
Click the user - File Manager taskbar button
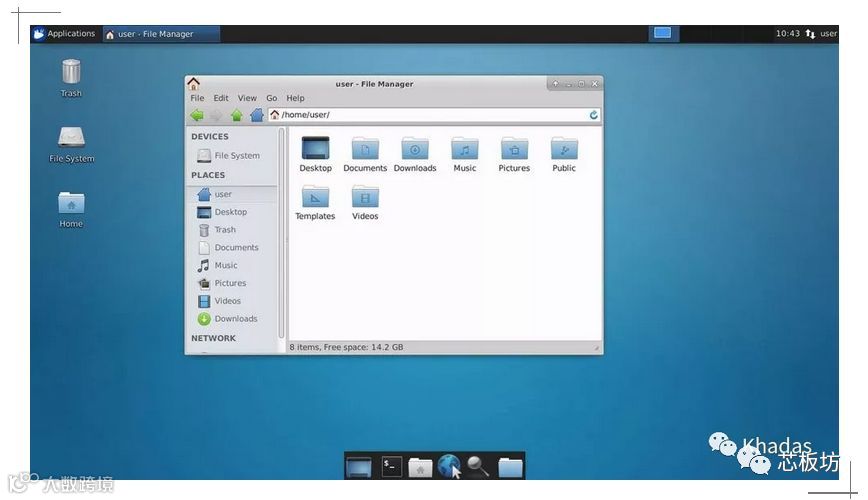161,34
